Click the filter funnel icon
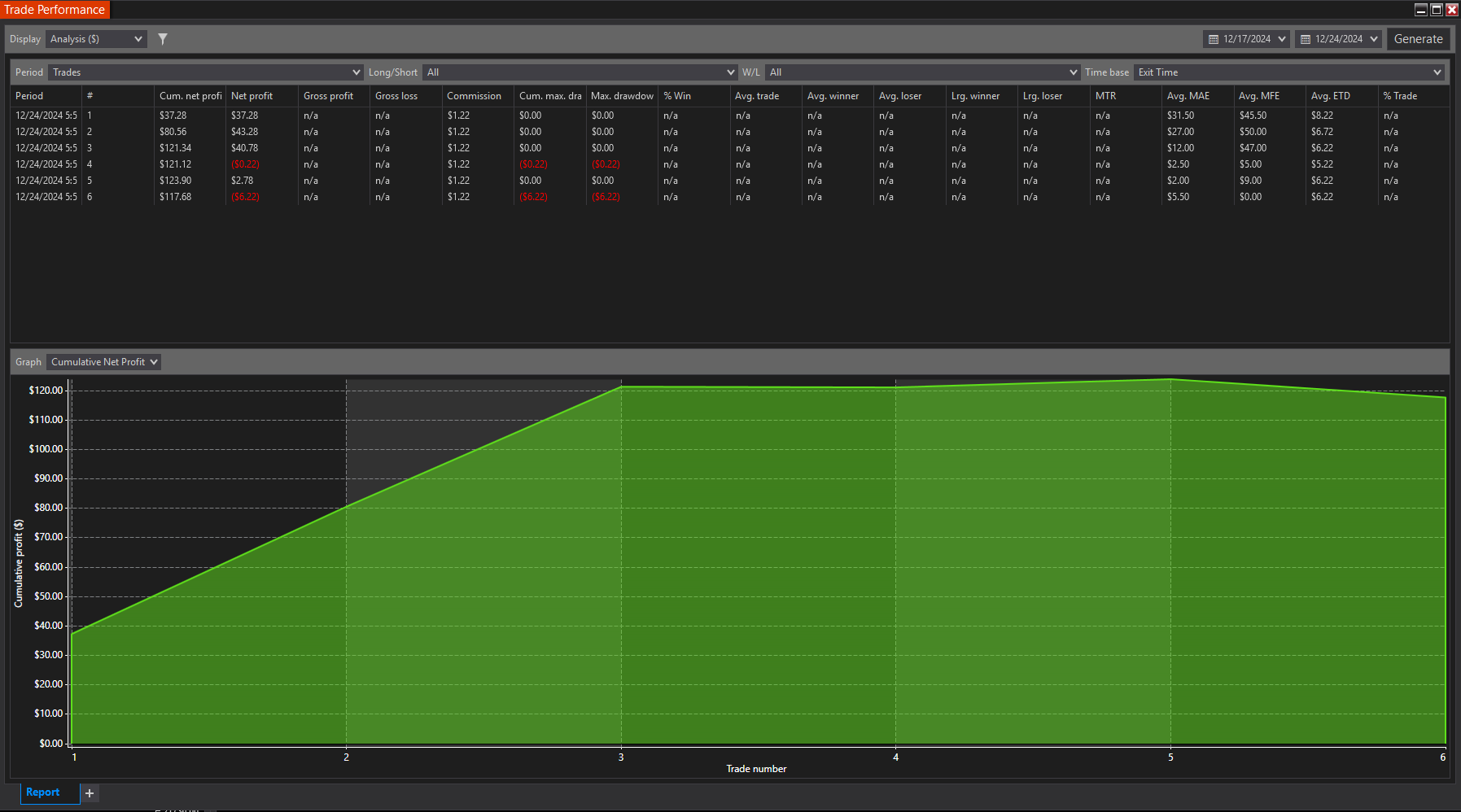 pyautogui.click(x=163, y=39)
